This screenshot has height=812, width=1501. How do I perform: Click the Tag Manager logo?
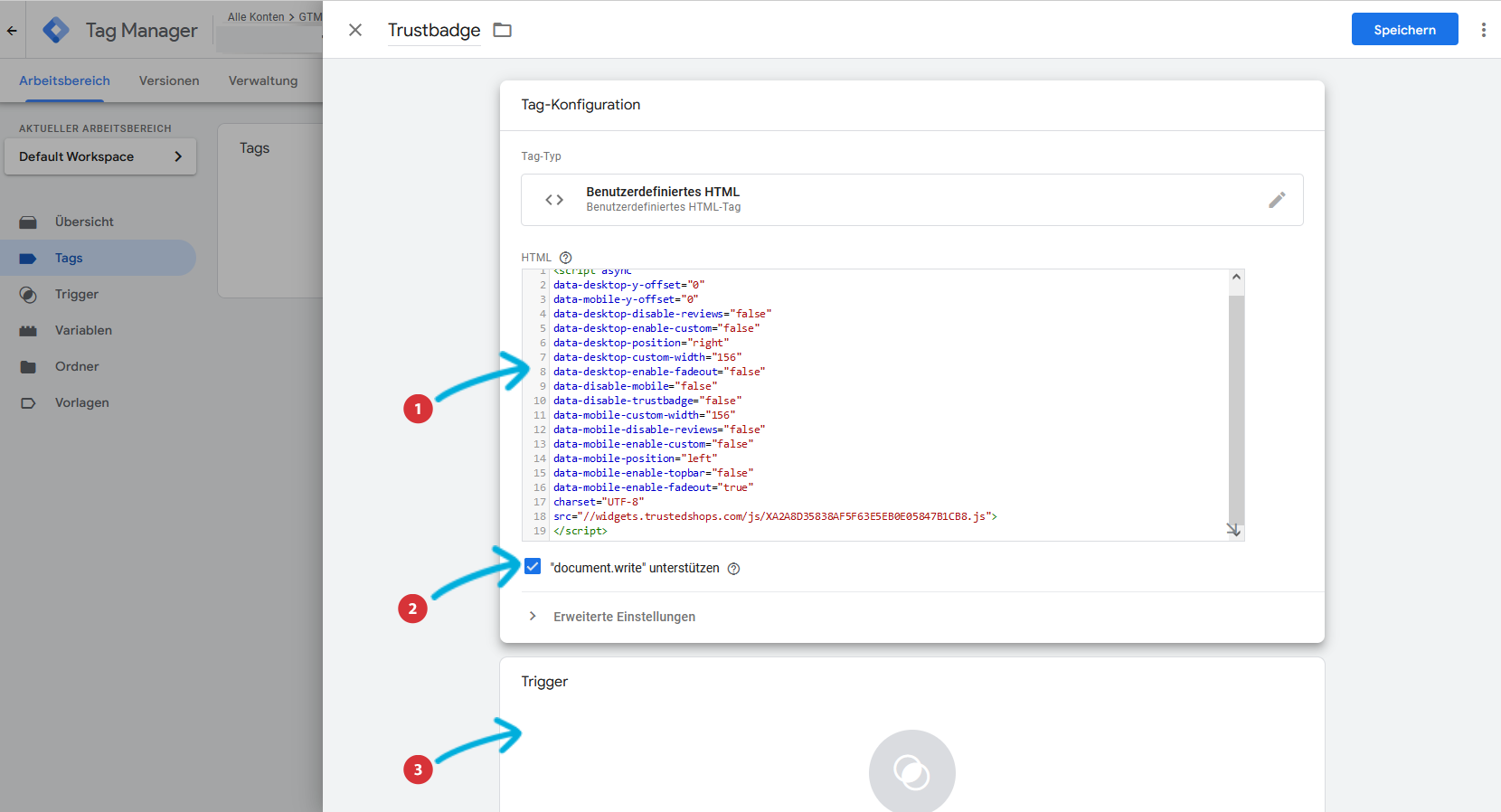(56, 30)
